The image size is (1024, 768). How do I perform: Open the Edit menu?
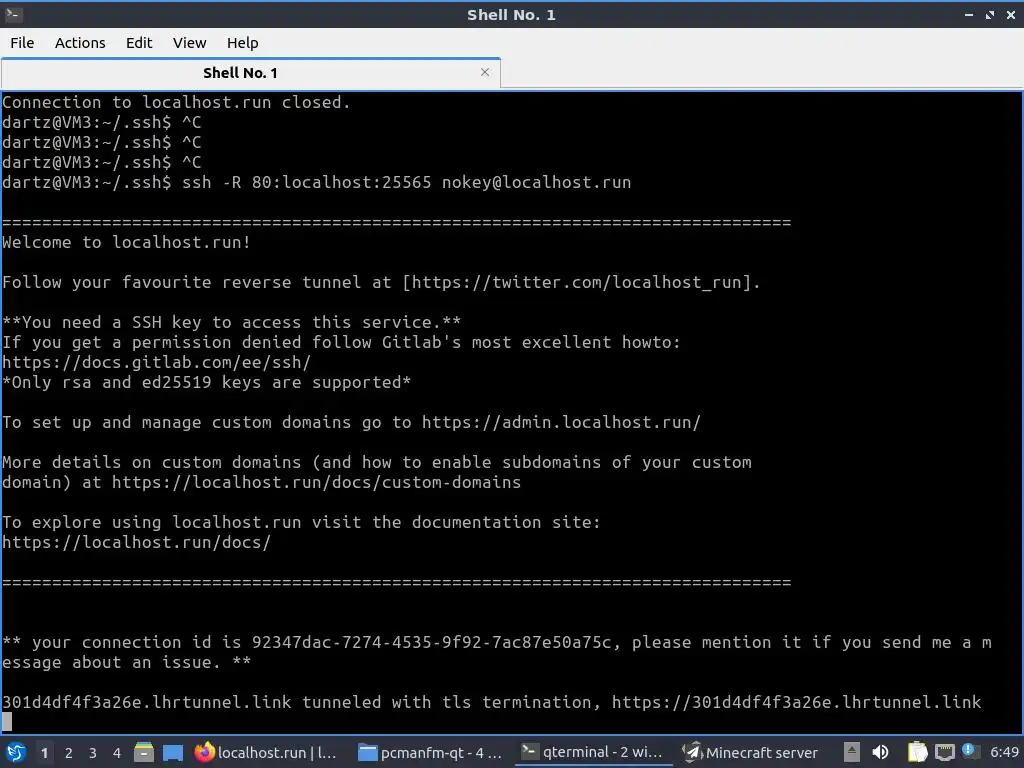point(138,42)
